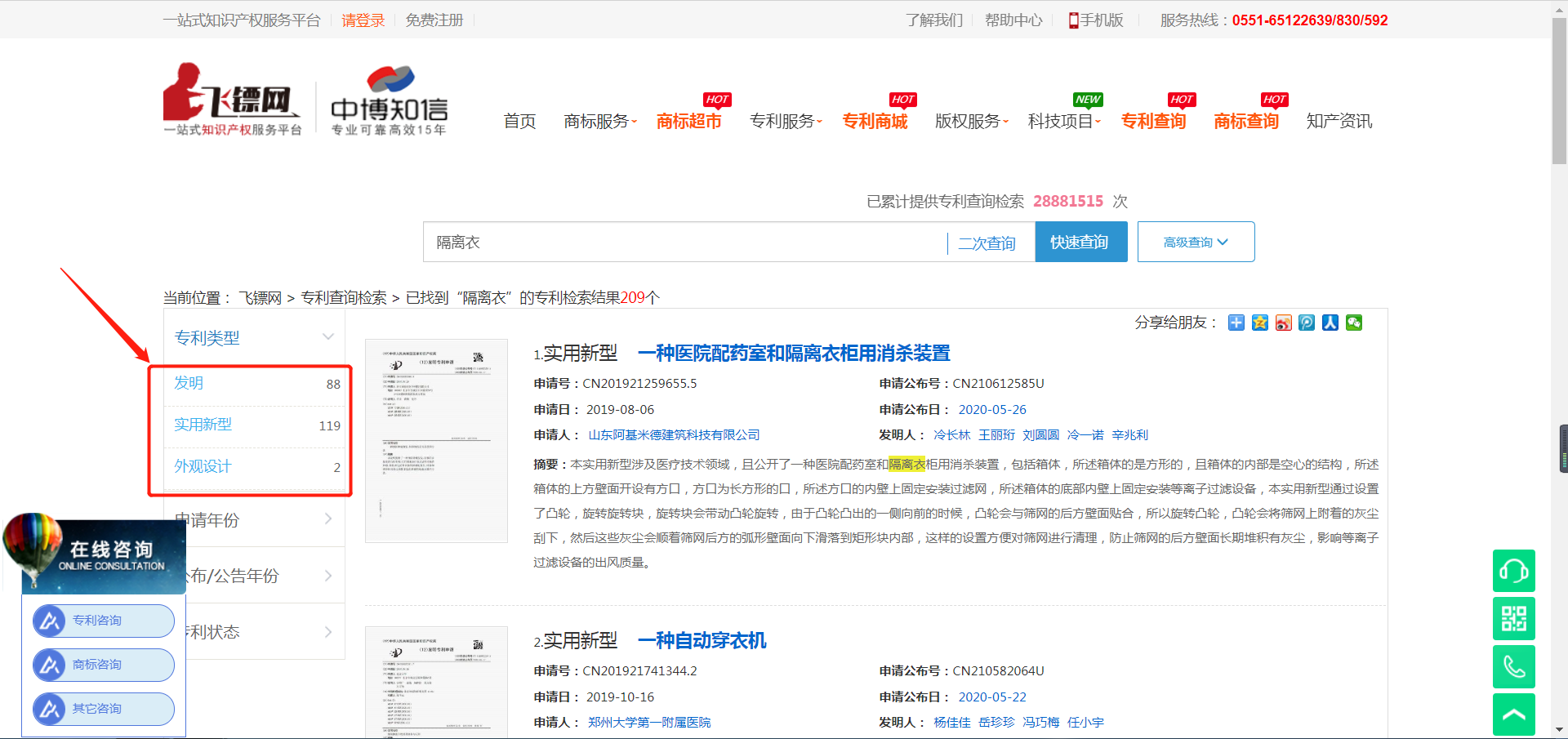Share via Sina Weibo icon
Screen dimensions: 1568x739
click(1284, 323)
